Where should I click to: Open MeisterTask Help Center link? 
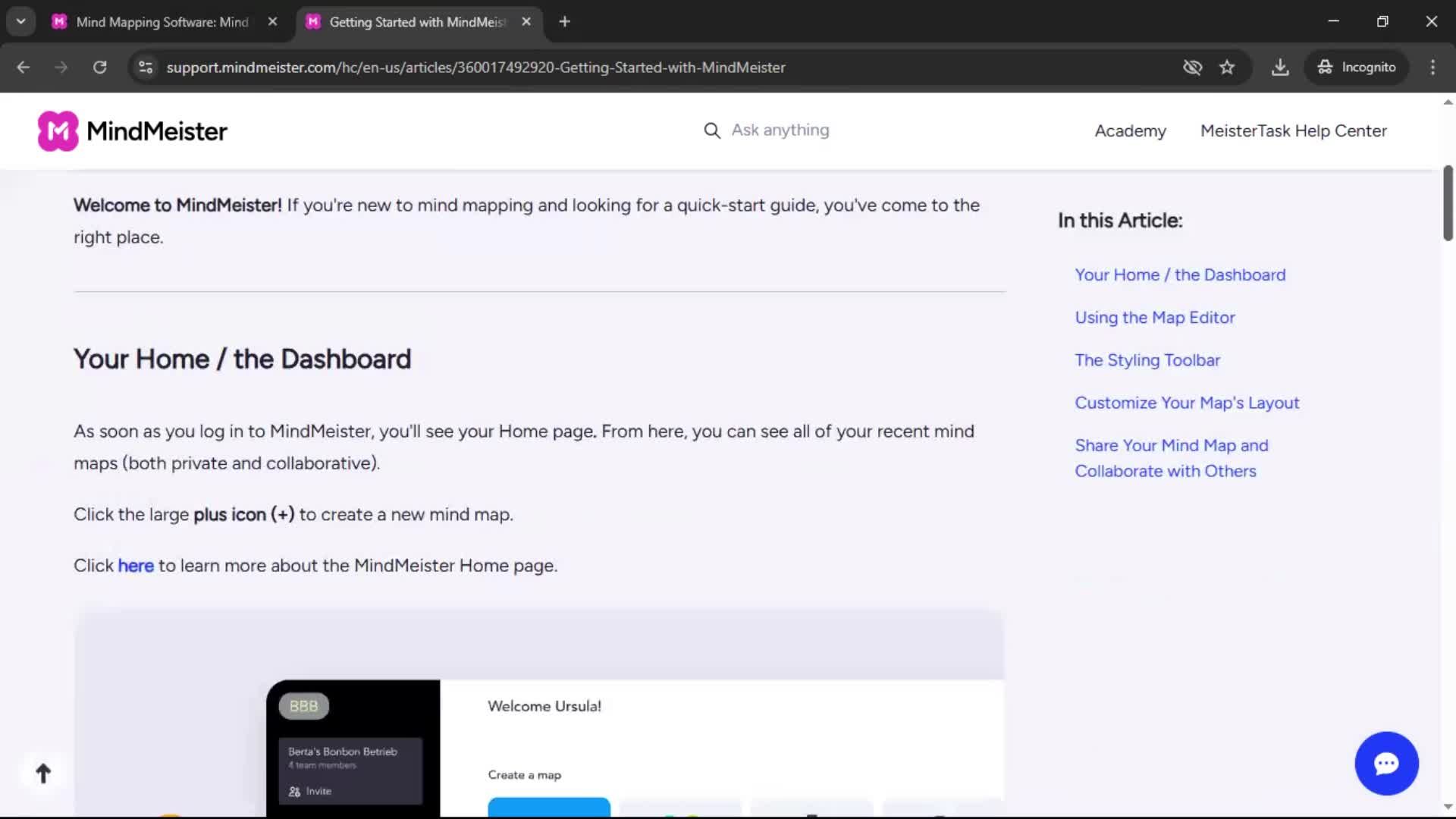1293,131
